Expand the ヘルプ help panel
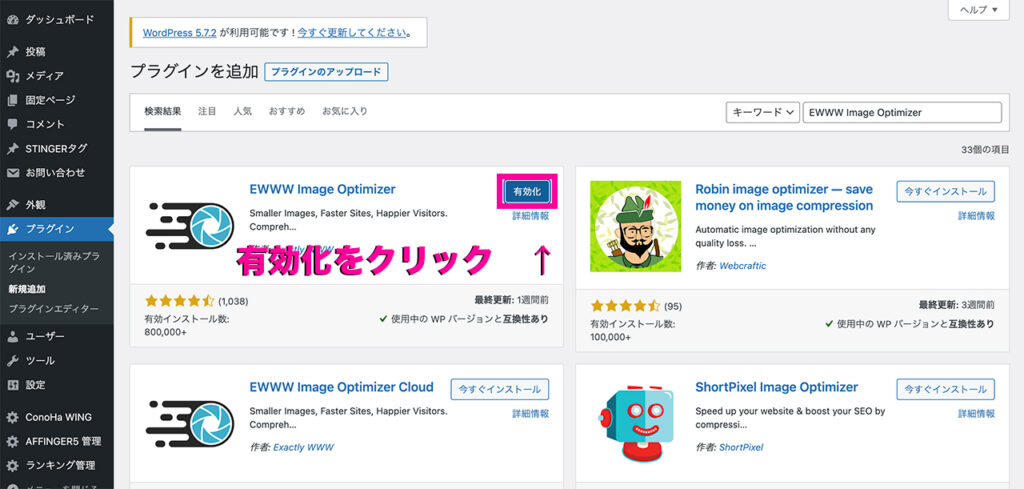This screenshot has height=489, width=1024. click(978, 9)
